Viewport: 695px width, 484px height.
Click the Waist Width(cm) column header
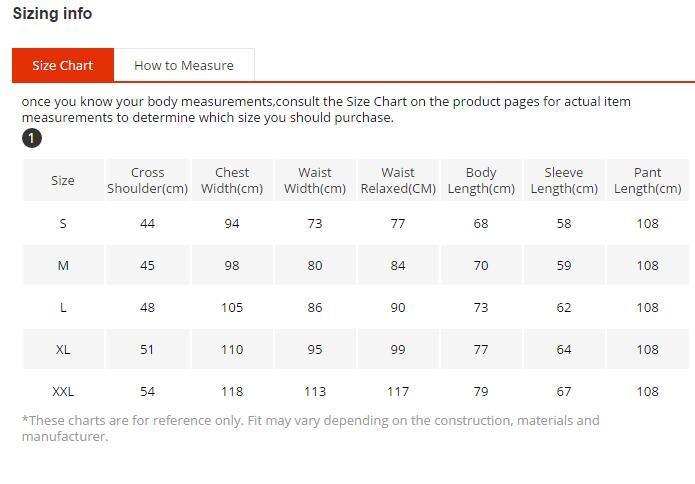(x=315, y=180)
